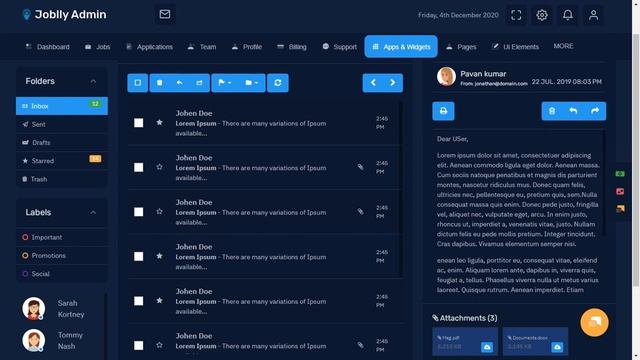The width and height of the screenshot is (640, 360).
Task: Open the flag dropdown in mail toolbar
Action: coord(224,83)
